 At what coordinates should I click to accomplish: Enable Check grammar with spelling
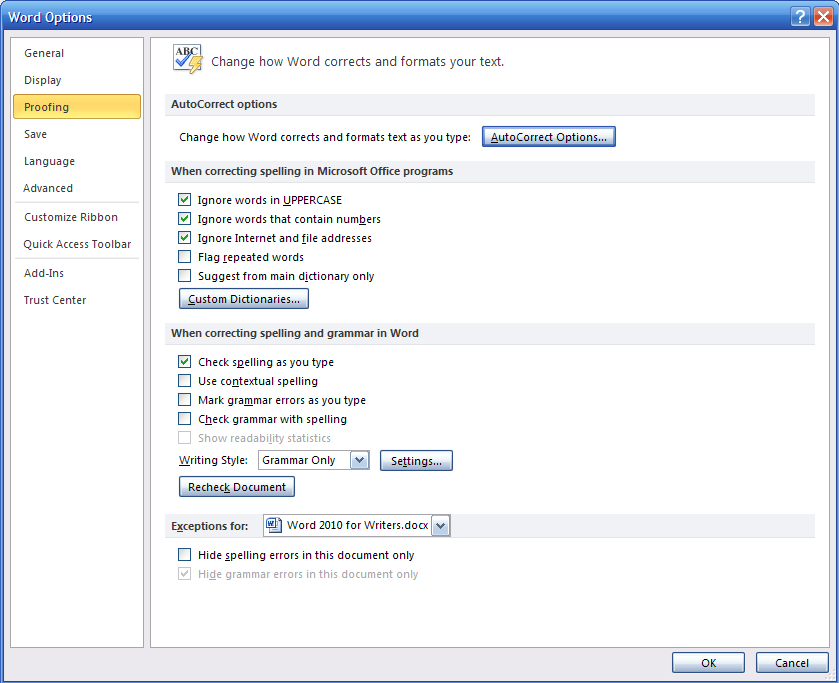[x=185, y=419]
